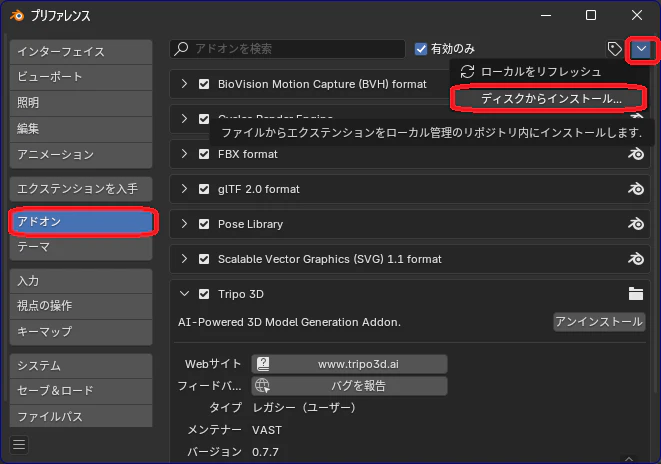Expand Pose Library addon details
This screenshot has width=661, height=464.
click(184, 223)
